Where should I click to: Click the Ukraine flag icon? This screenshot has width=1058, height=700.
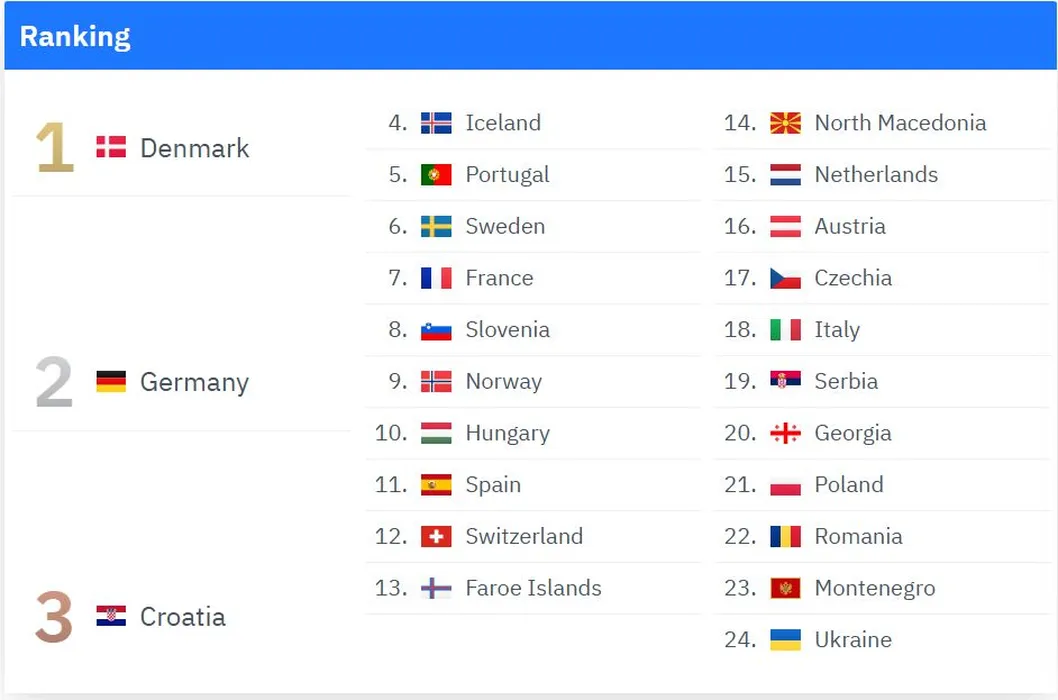(785, 640)
